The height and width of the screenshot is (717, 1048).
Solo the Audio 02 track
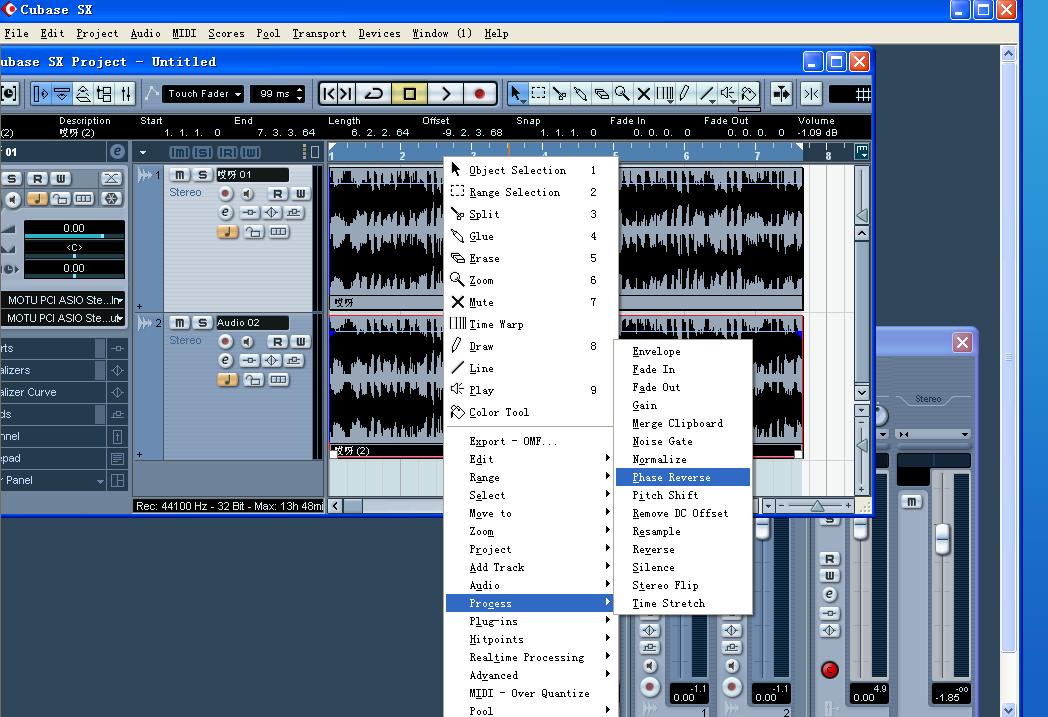[x=202, y=322]
